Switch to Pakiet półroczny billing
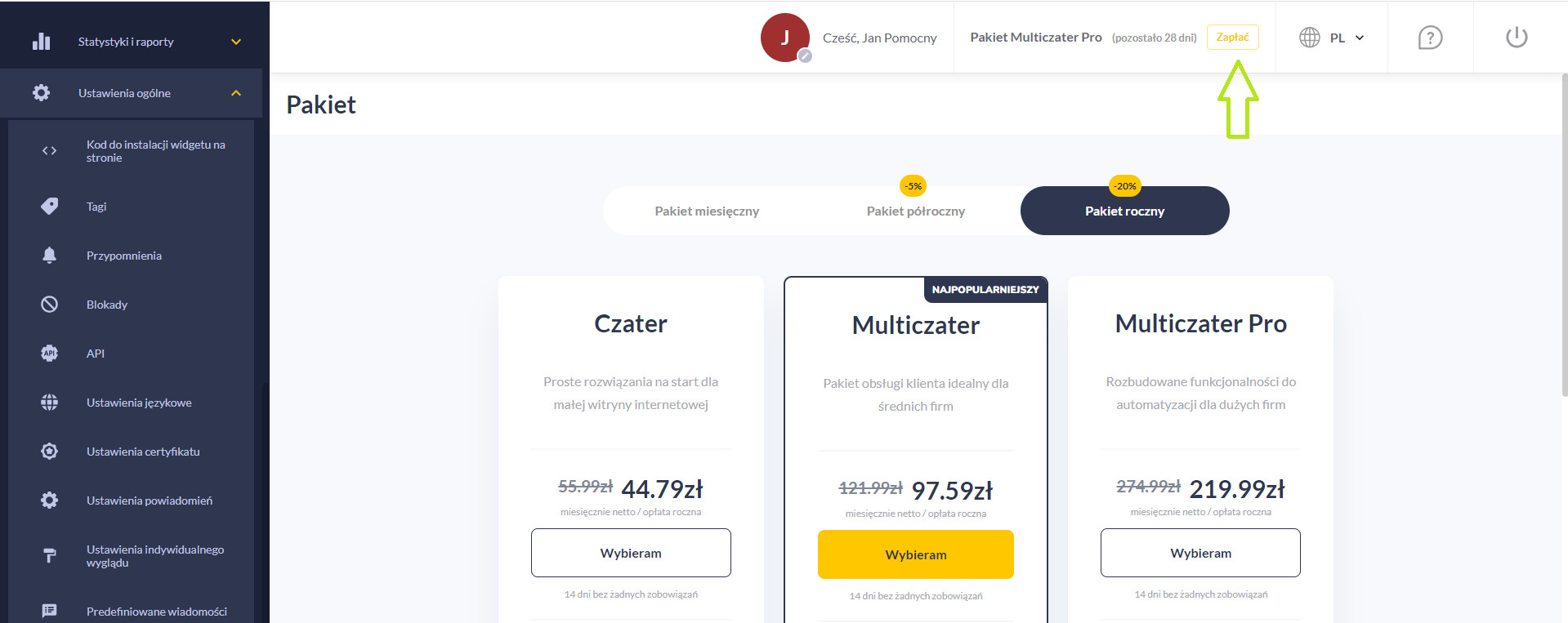Viewport: 1568px width, 623px height. click(x=916, y=211)
